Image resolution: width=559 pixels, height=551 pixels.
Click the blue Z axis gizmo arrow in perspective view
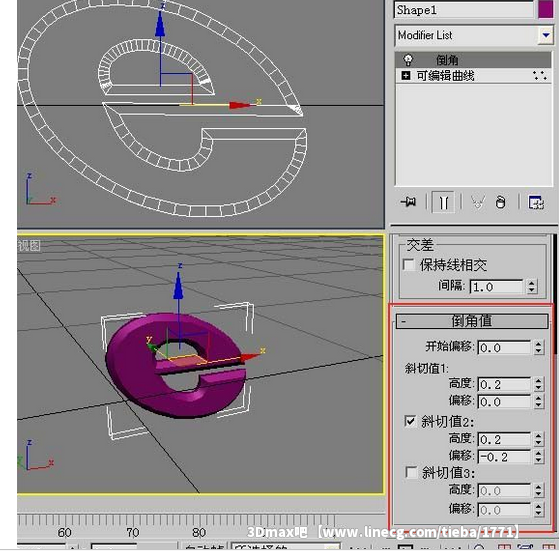click(x=178, y=286)
